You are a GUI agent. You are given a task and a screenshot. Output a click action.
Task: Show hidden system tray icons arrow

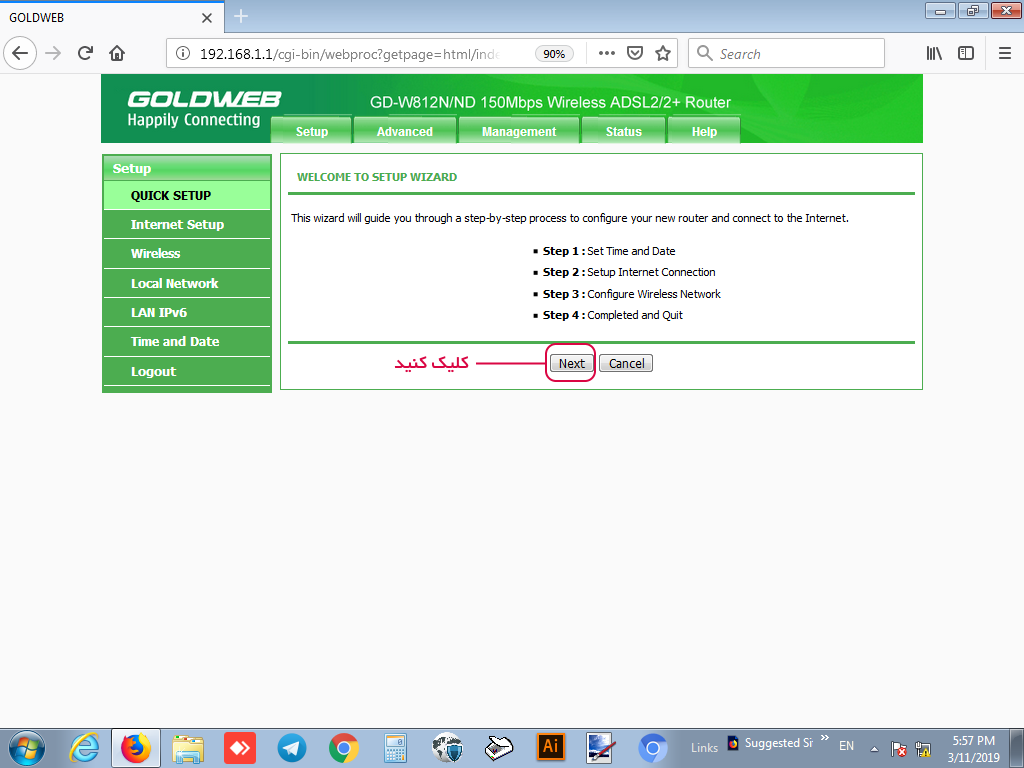pos(875,748)
